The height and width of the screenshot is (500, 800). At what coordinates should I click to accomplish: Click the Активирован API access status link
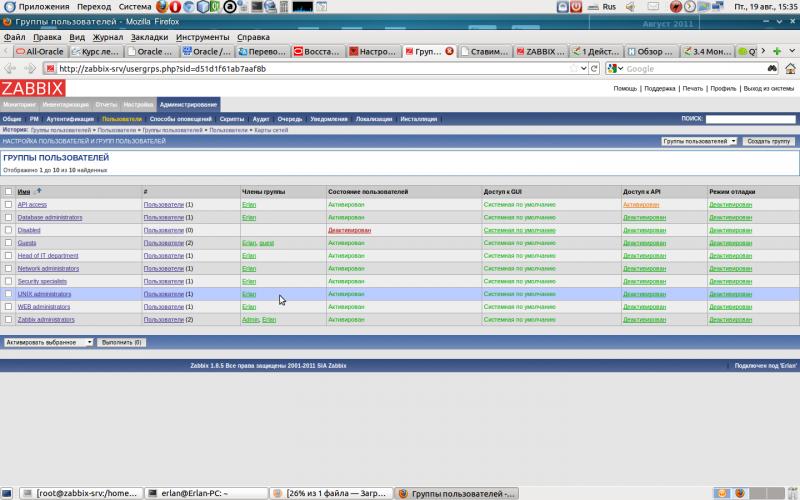coord(641,205)
